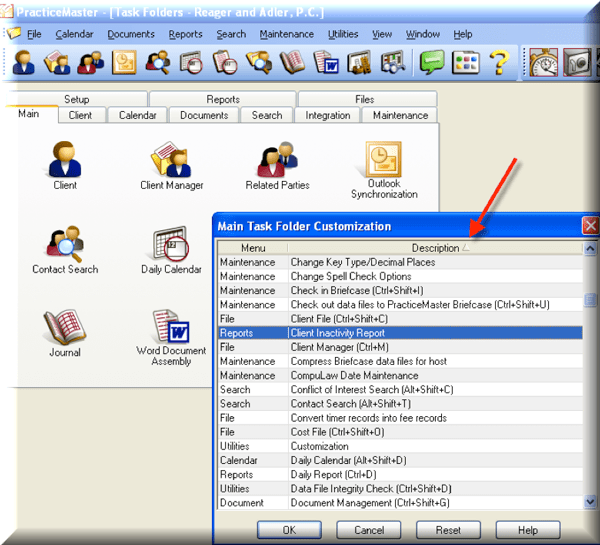Select the Client Manager (Ctrl+M) row
This screenshot has height=545, width=600.
(x=400, y=347)
